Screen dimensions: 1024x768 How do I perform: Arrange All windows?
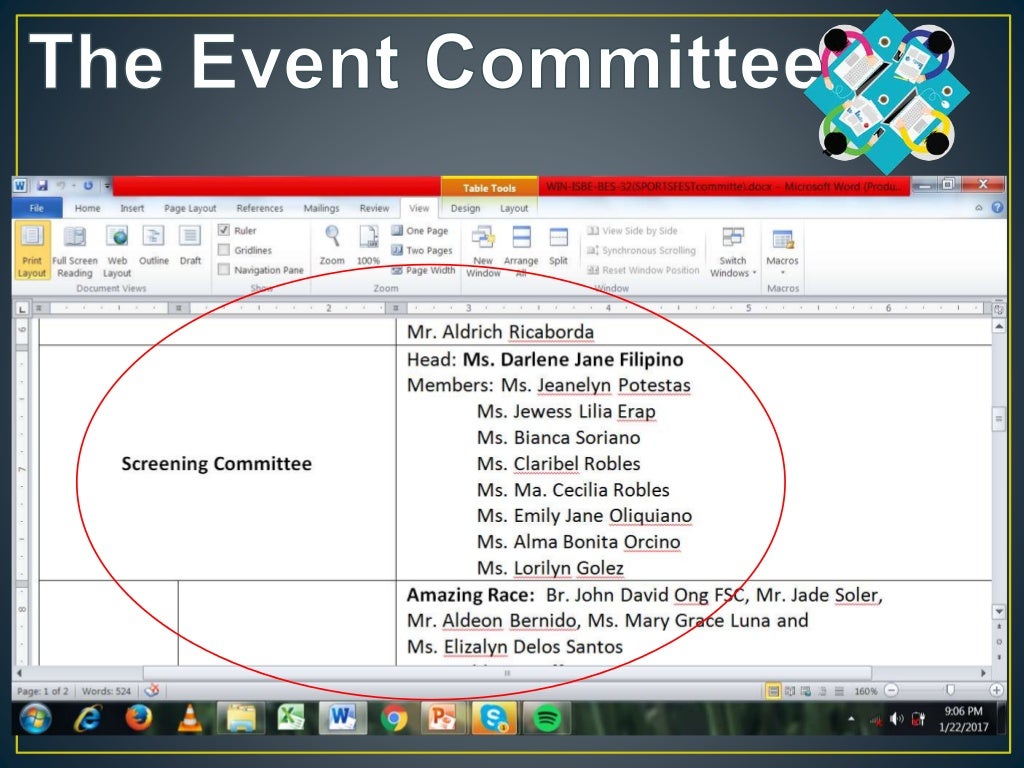(x=521, y=251)
